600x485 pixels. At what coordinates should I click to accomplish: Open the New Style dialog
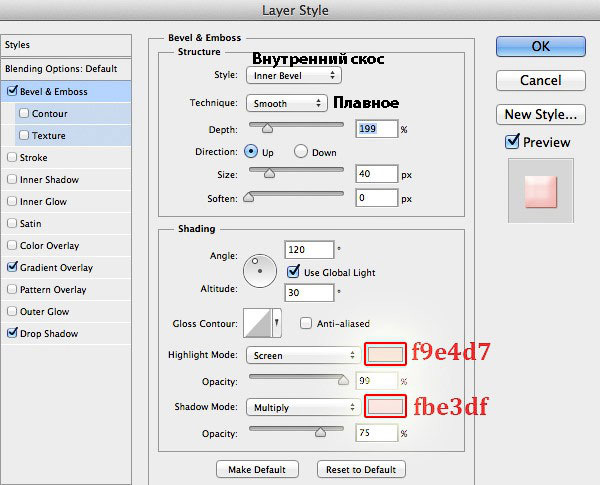(x=541, y=114)
